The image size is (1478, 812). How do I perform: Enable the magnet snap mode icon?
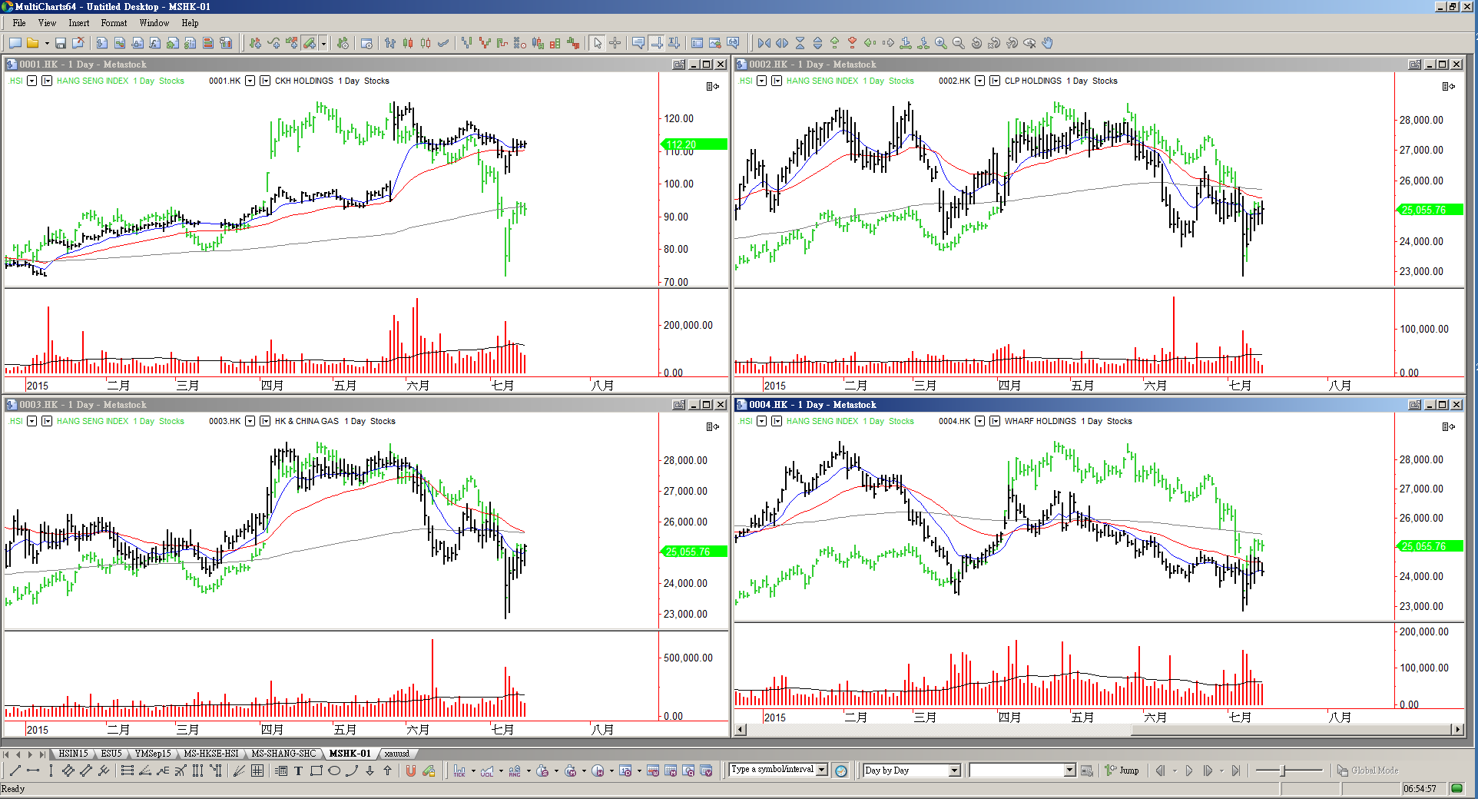[x=410, y=771]
